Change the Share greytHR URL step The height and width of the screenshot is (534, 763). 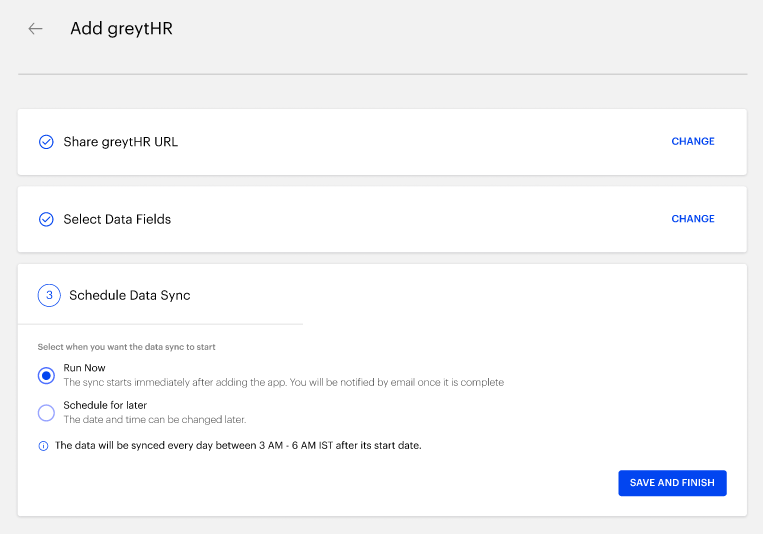(x=693, y=141)
